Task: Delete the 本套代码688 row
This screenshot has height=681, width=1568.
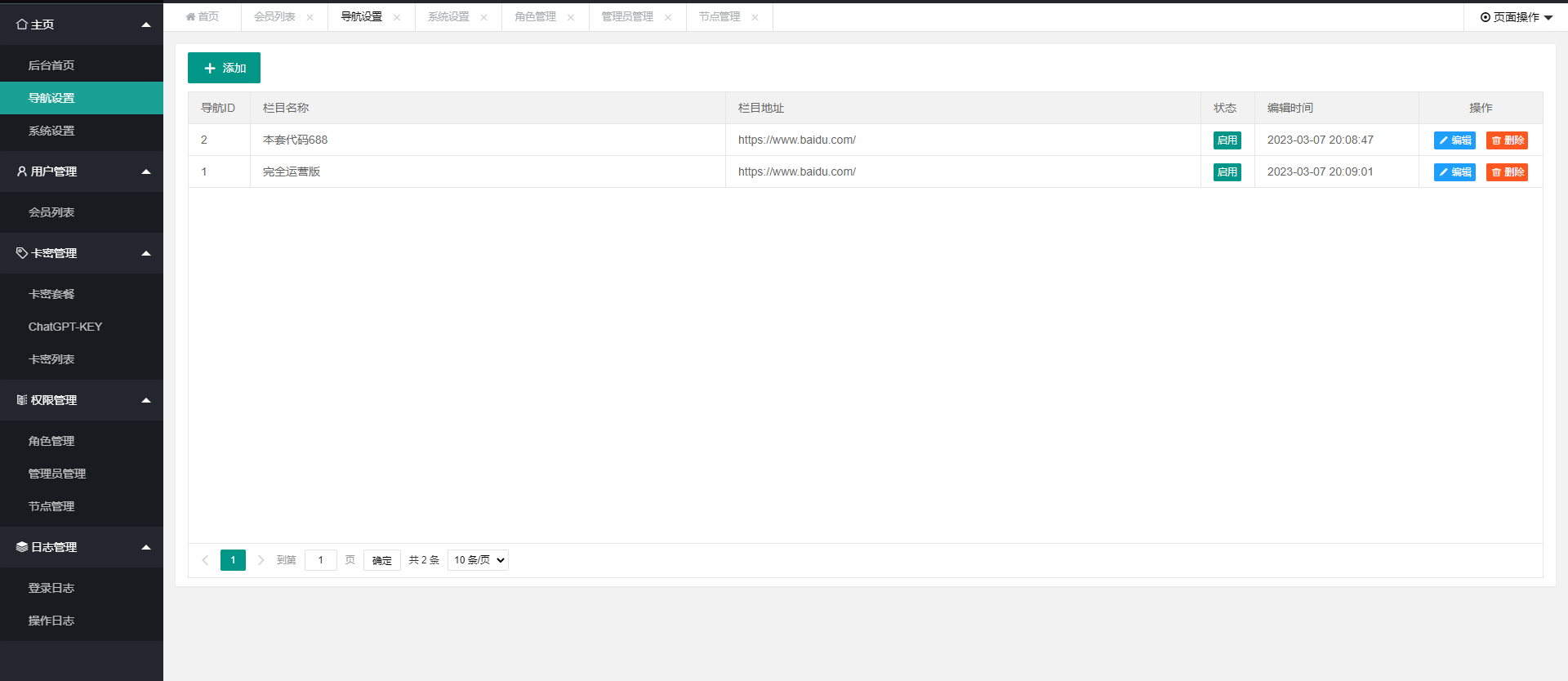Action: (1507, 140)
